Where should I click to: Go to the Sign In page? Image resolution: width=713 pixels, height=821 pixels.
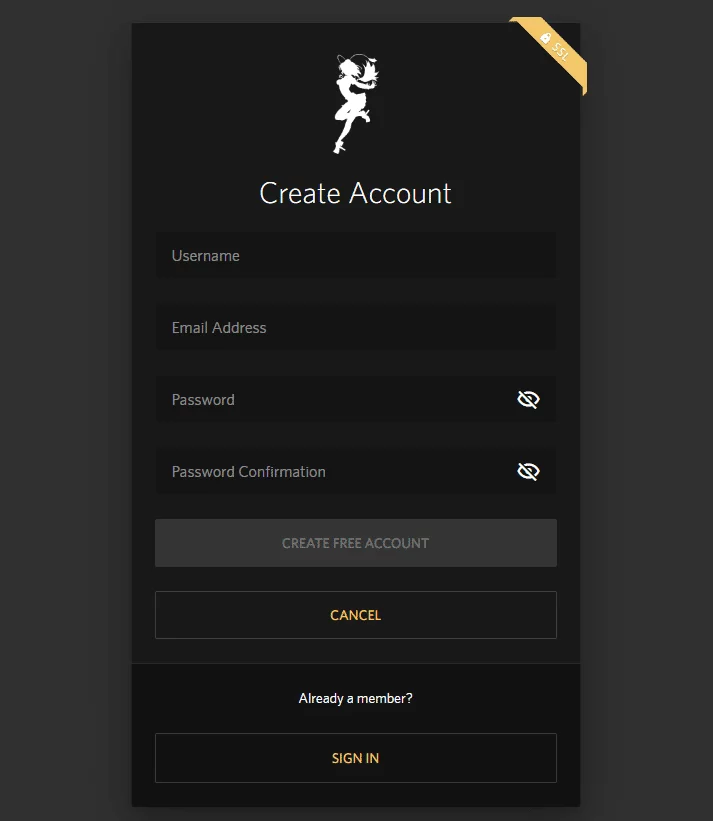(x=356, y=758)
